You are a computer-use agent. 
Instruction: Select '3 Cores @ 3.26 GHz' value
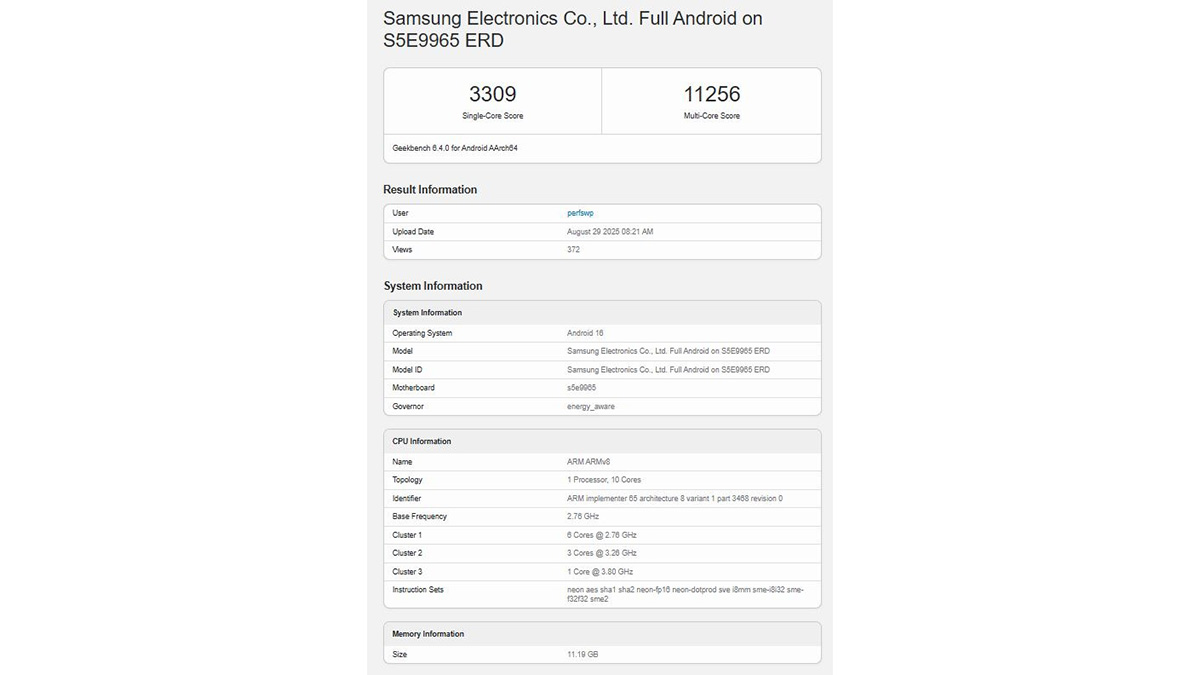tap(602, 553)
